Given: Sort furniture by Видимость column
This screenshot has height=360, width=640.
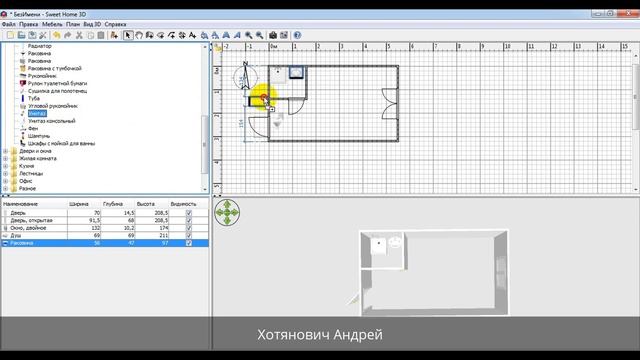Looking at the screenshot, I should click(x=189, y=204).
